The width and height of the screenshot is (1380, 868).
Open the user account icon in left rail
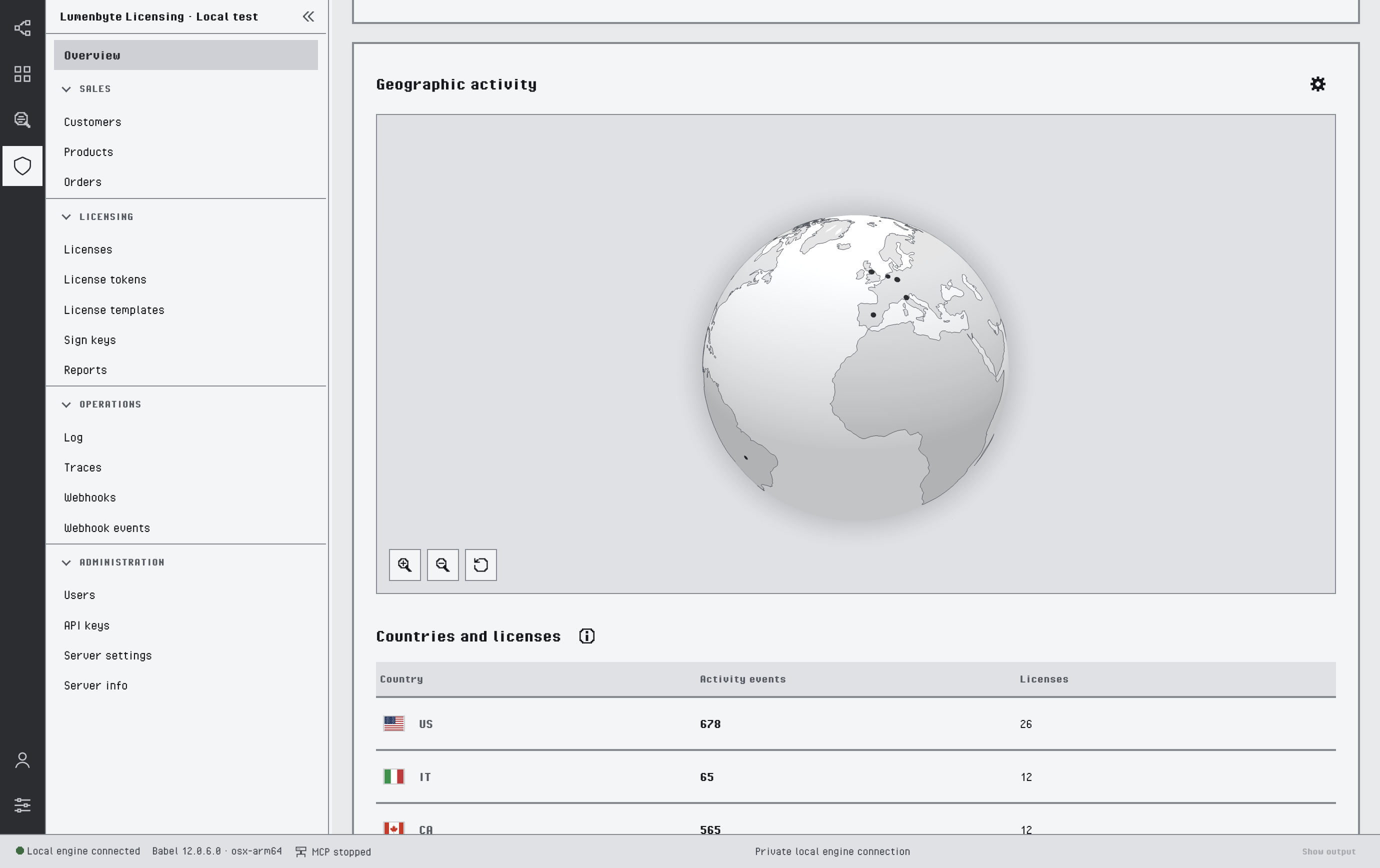[x=22, y=760]
